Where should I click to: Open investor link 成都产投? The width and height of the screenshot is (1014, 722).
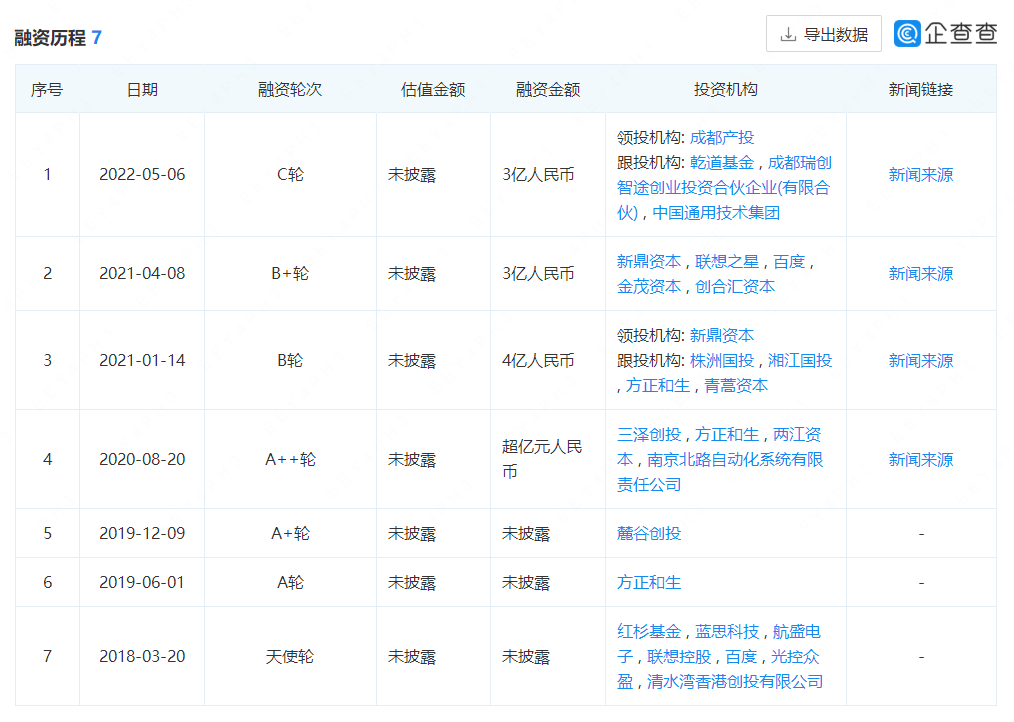click(x=722, y=137)
